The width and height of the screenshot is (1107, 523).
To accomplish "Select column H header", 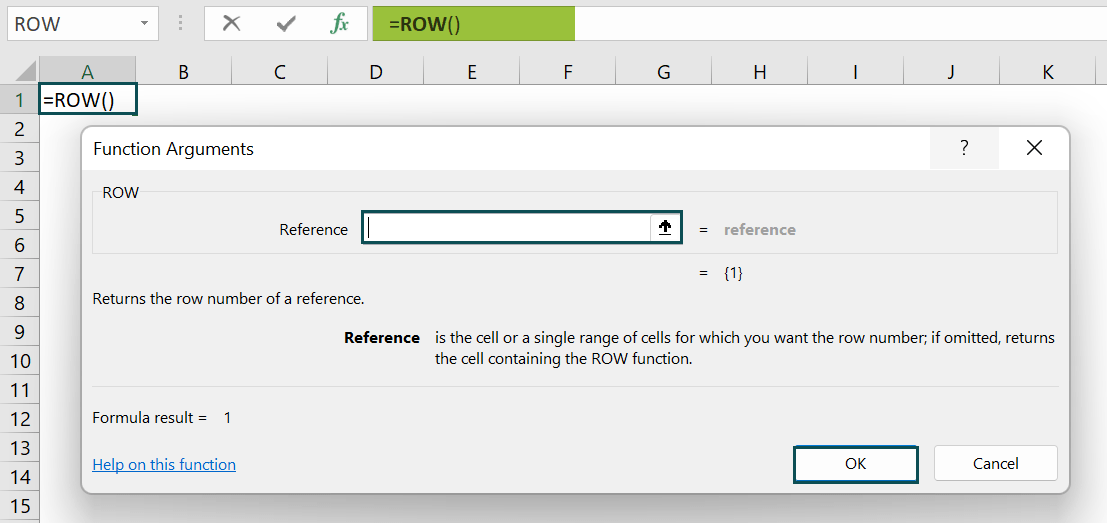I will pos(760,71).
